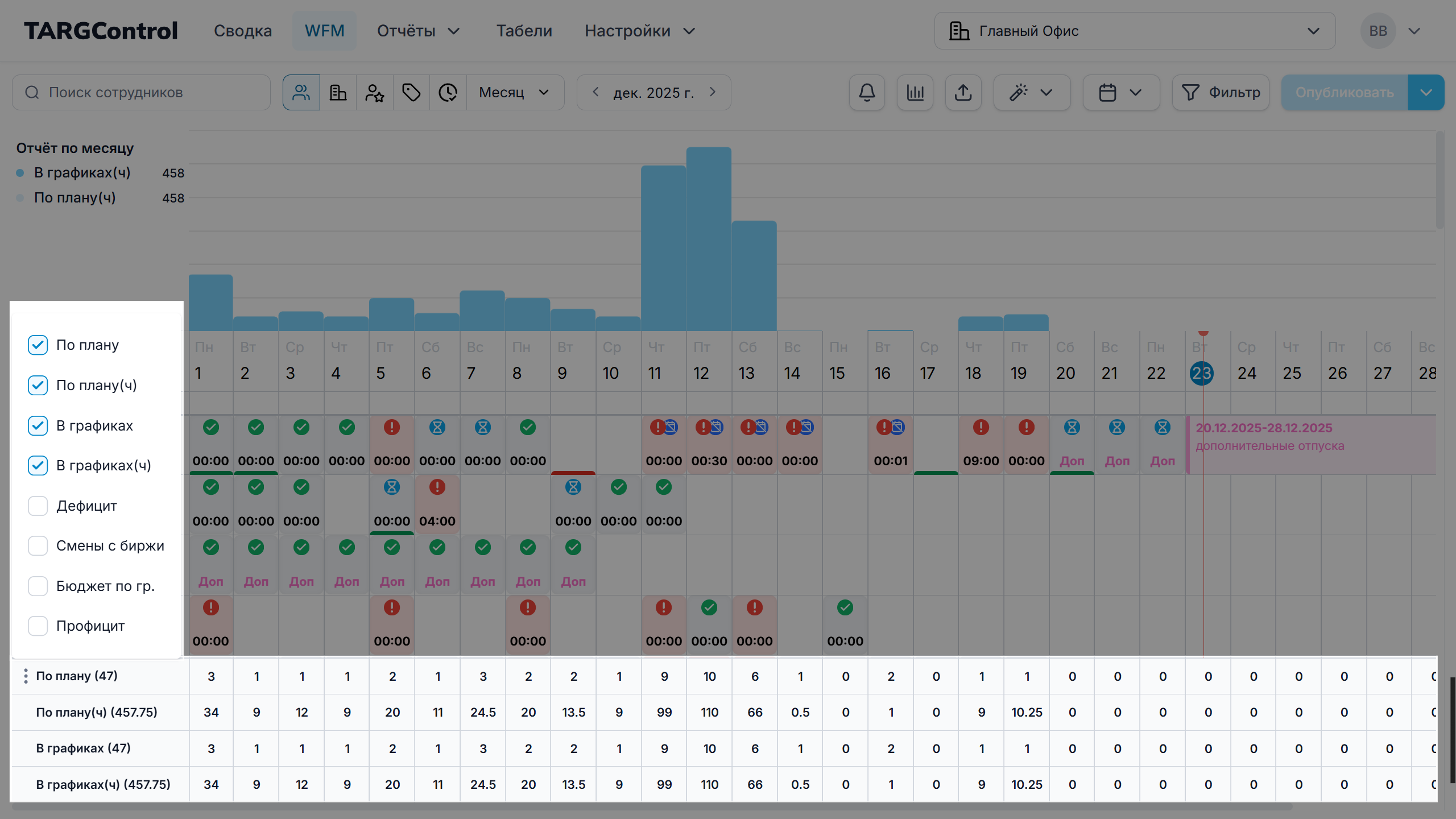The height and width of the screenshot is (819, 1456).
Task: Switch to the building departments view icon
Action: [x=338, y=92]
